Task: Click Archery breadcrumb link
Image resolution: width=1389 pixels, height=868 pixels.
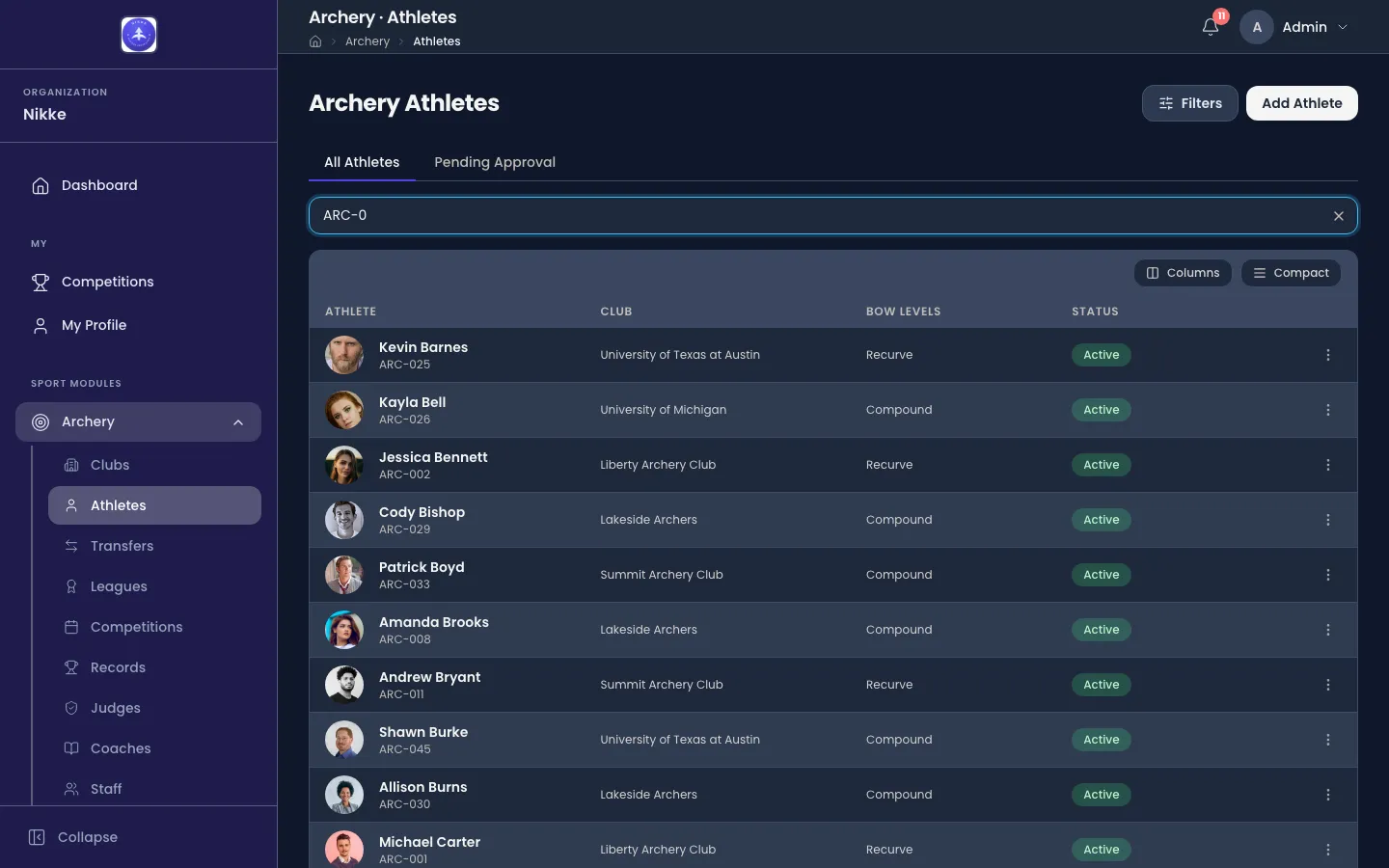Action: [x=368, y=41]
